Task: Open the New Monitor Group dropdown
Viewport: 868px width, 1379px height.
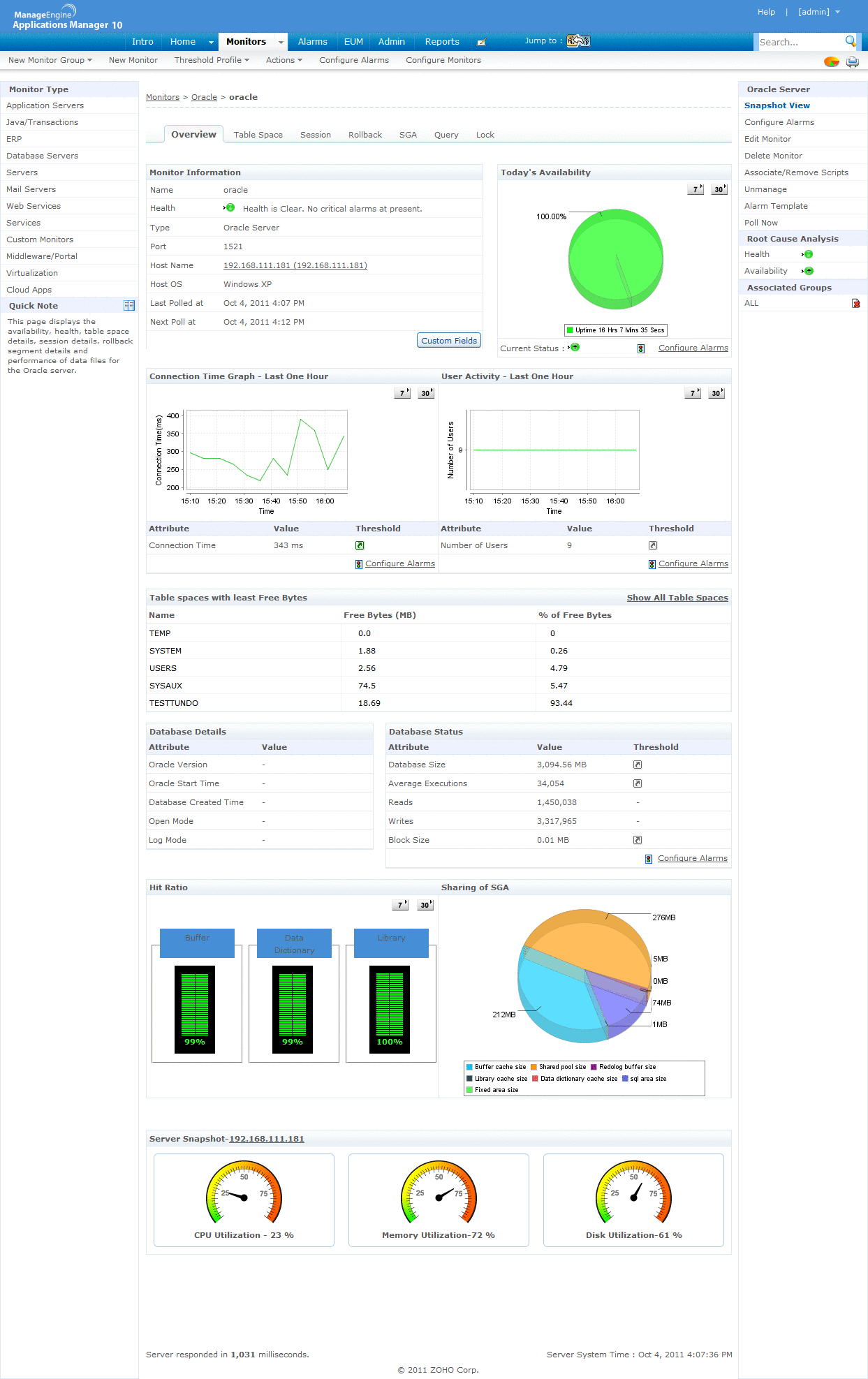Action: coord(50,60)
